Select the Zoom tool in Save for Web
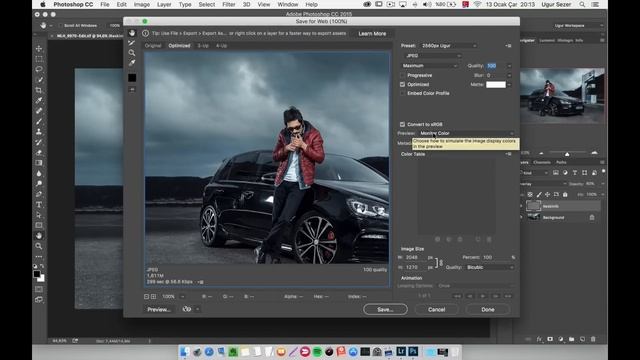Screen dimensions: 640x360 [132, 53]
